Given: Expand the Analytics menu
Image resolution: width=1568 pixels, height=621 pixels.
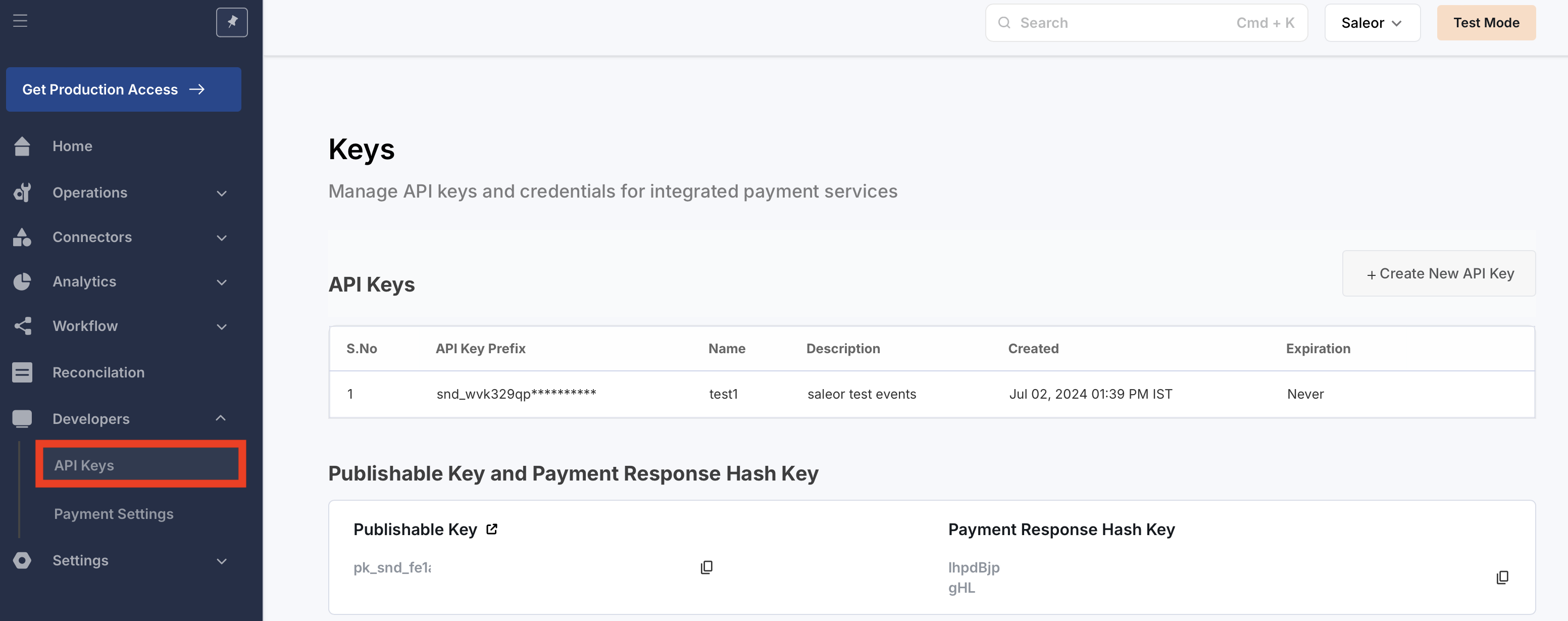Looking at the screenshot, I should [x=222, y=282].
